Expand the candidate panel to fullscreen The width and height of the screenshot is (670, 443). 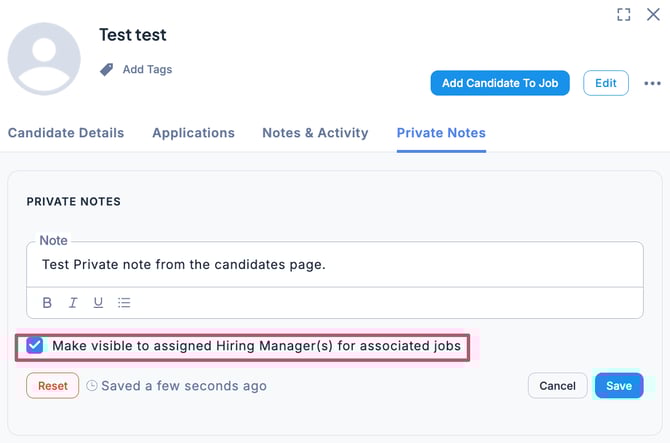click(x=624, y=14)
